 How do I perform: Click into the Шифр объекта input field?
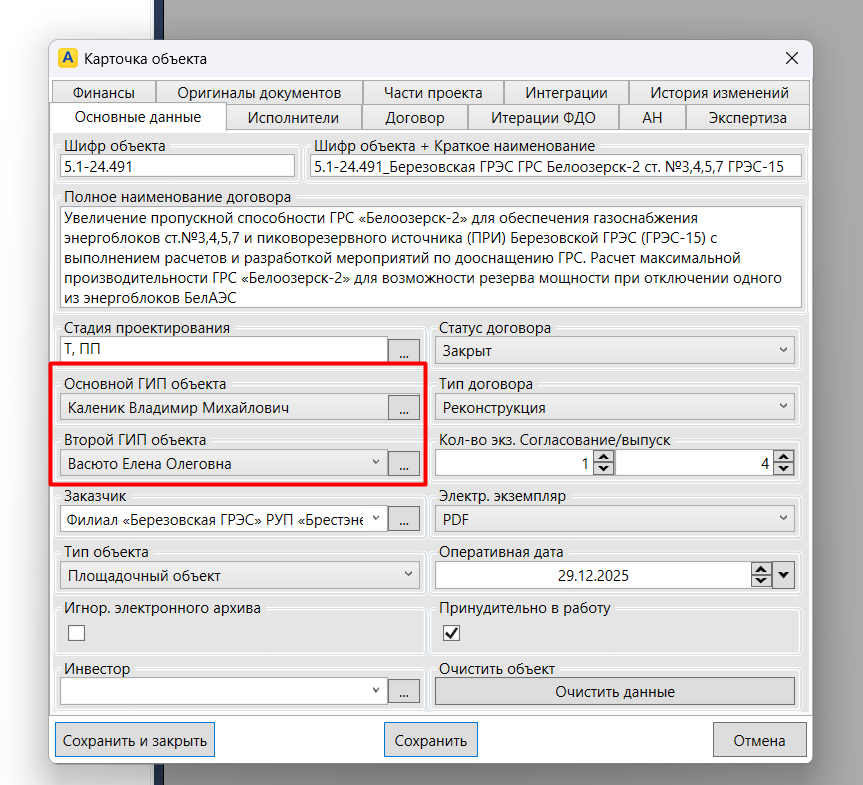point(178,166)
